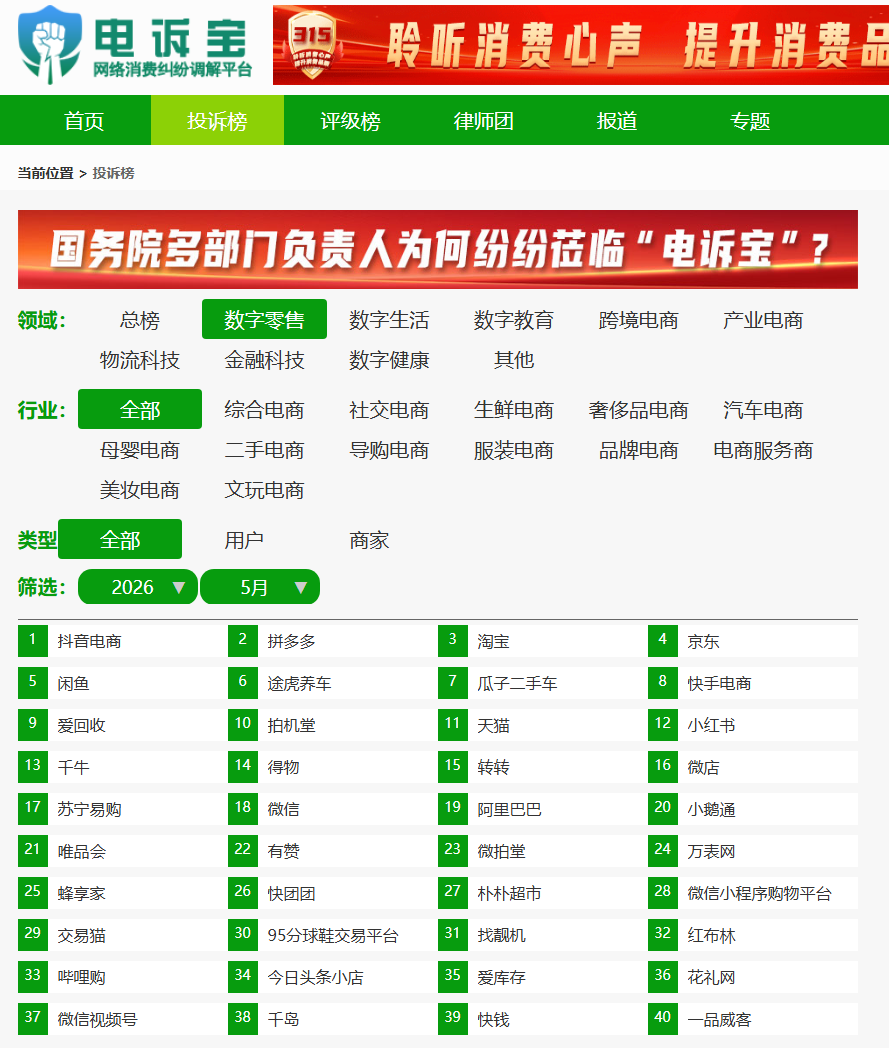889x1048 pixels.
Task: Filter industry by 奢侈品电商
Action: click(x=638, y=410)
